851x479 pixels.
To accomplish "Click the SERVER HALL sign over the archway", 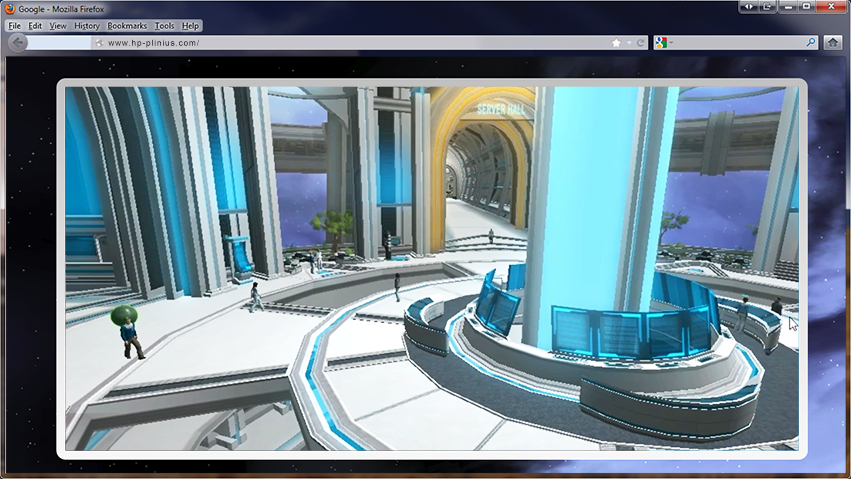I will pyautogui.click(x=501, y=110).
